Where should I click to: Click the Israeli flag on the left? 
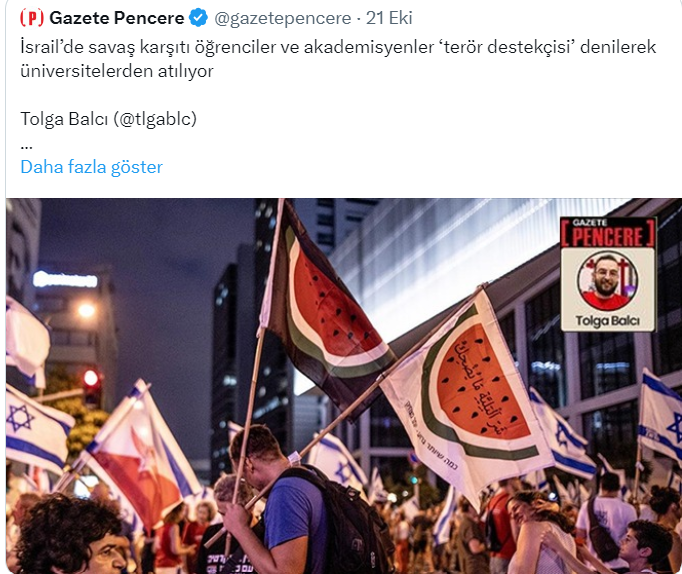pyautogui.click(x=37, y=428)
